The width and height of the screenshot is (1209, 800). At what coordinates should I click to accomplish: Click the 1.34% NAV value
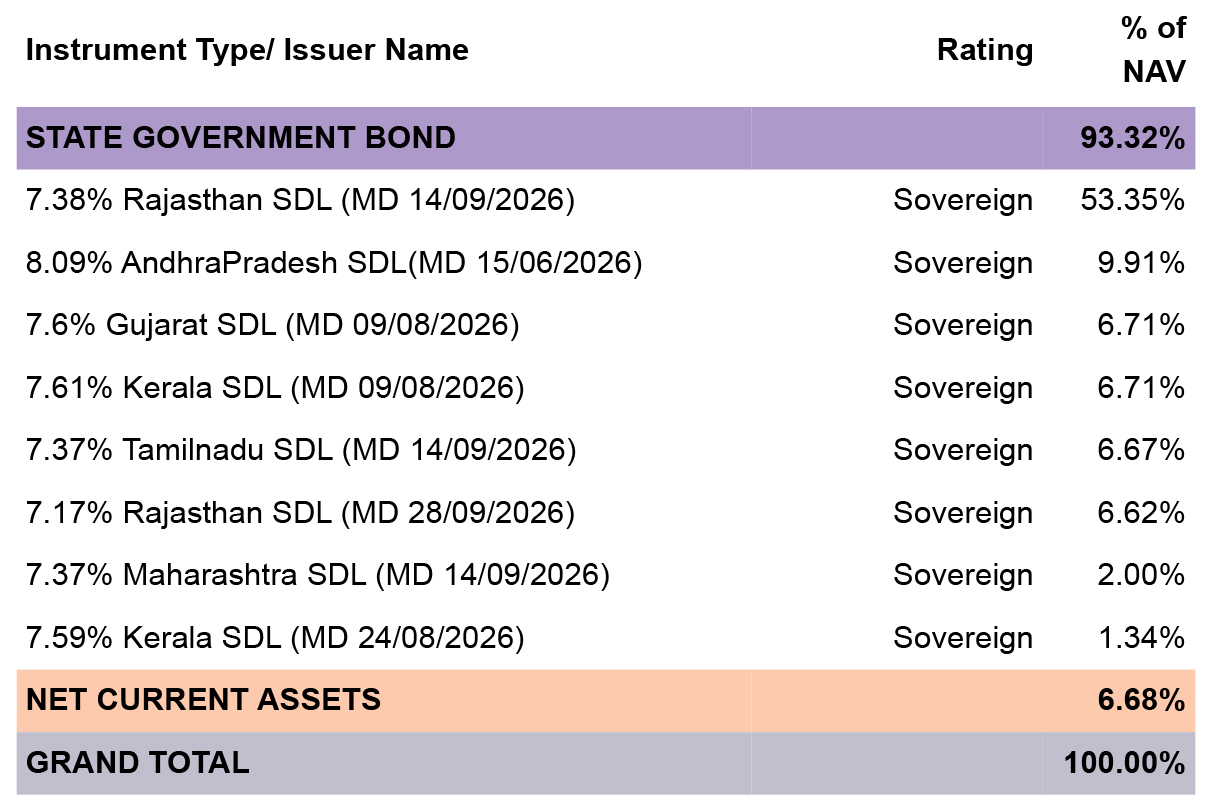pos(1140,637)
